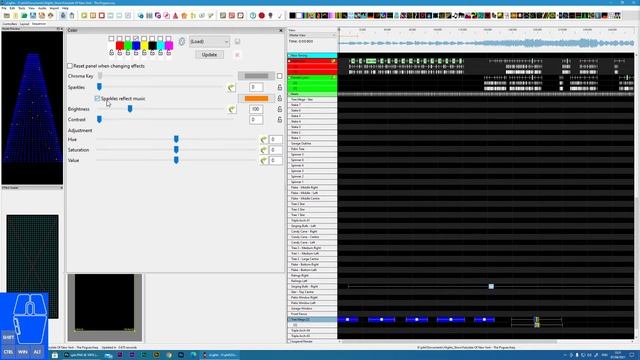
Task: Click the play sequence toolbar icon
Action: coord(84,16)
